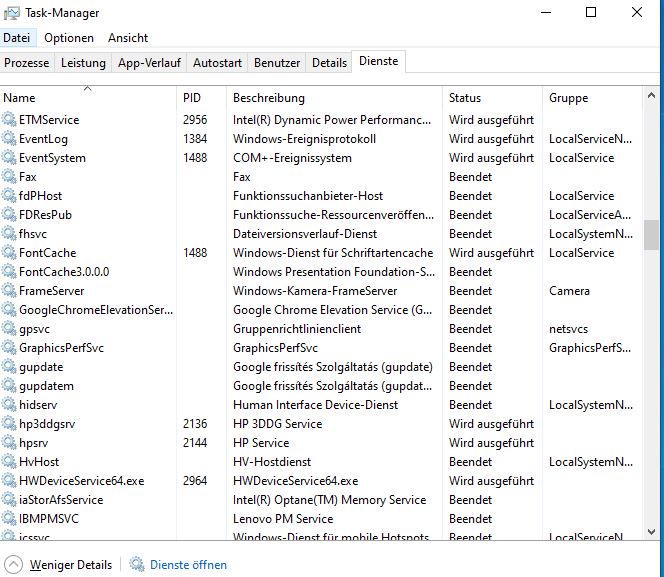
Task: Switch to the Autostart tab
Action: click(217, 63)
